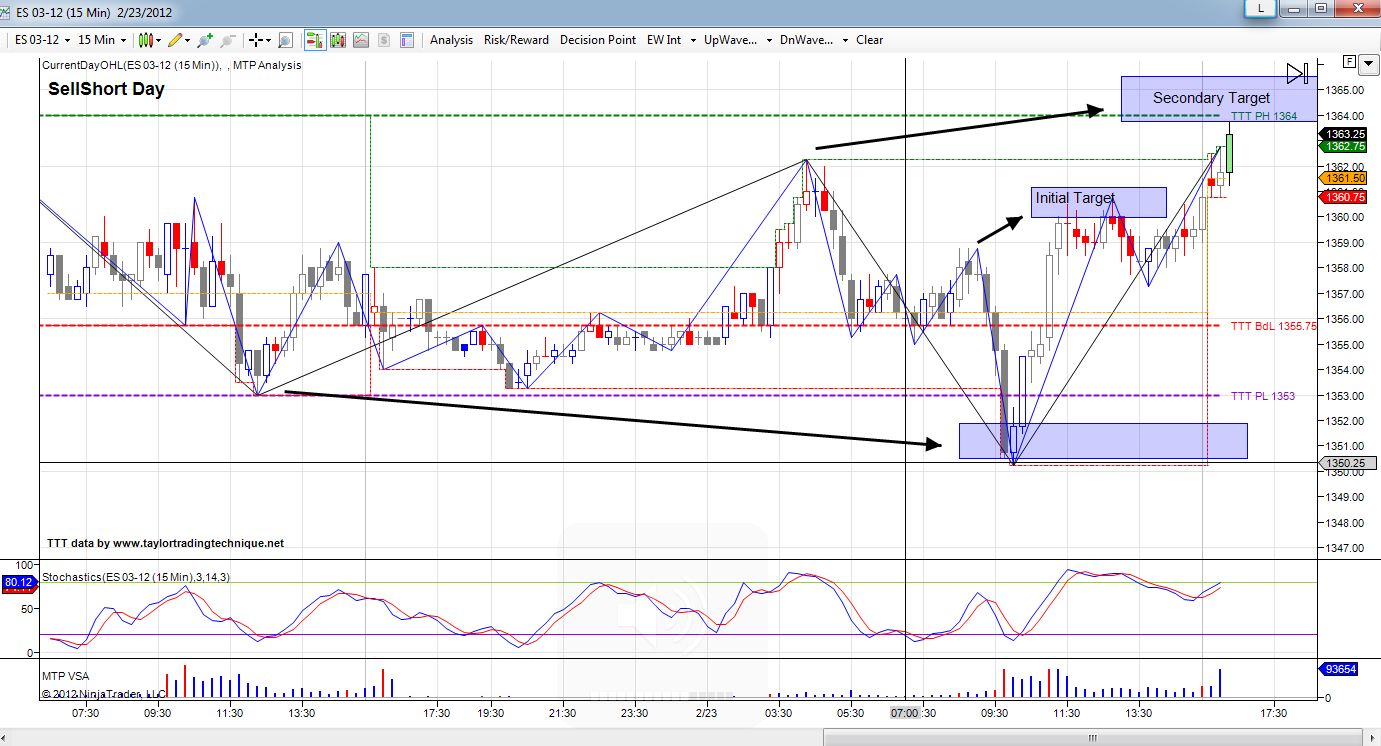Click the TTT PL 1353 label
Image resolution: width=1381 pixels, height=746 pixels.
(1263, 396)
